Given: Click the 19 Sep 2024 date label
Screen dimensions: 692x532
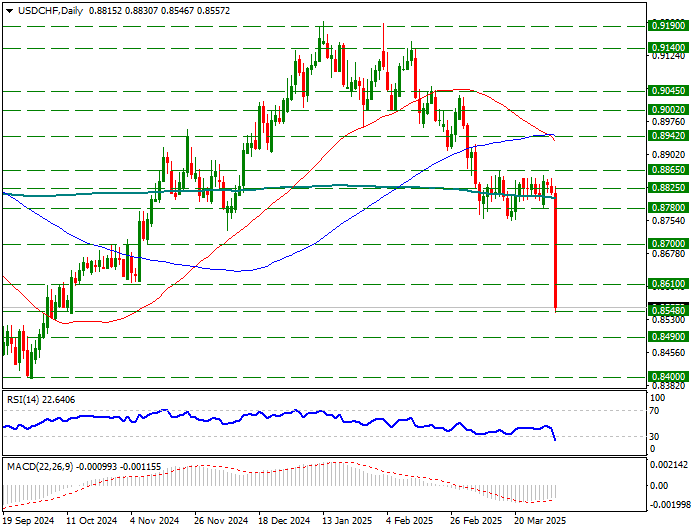Looking at the screenshot, I should (x=28, y=521).
